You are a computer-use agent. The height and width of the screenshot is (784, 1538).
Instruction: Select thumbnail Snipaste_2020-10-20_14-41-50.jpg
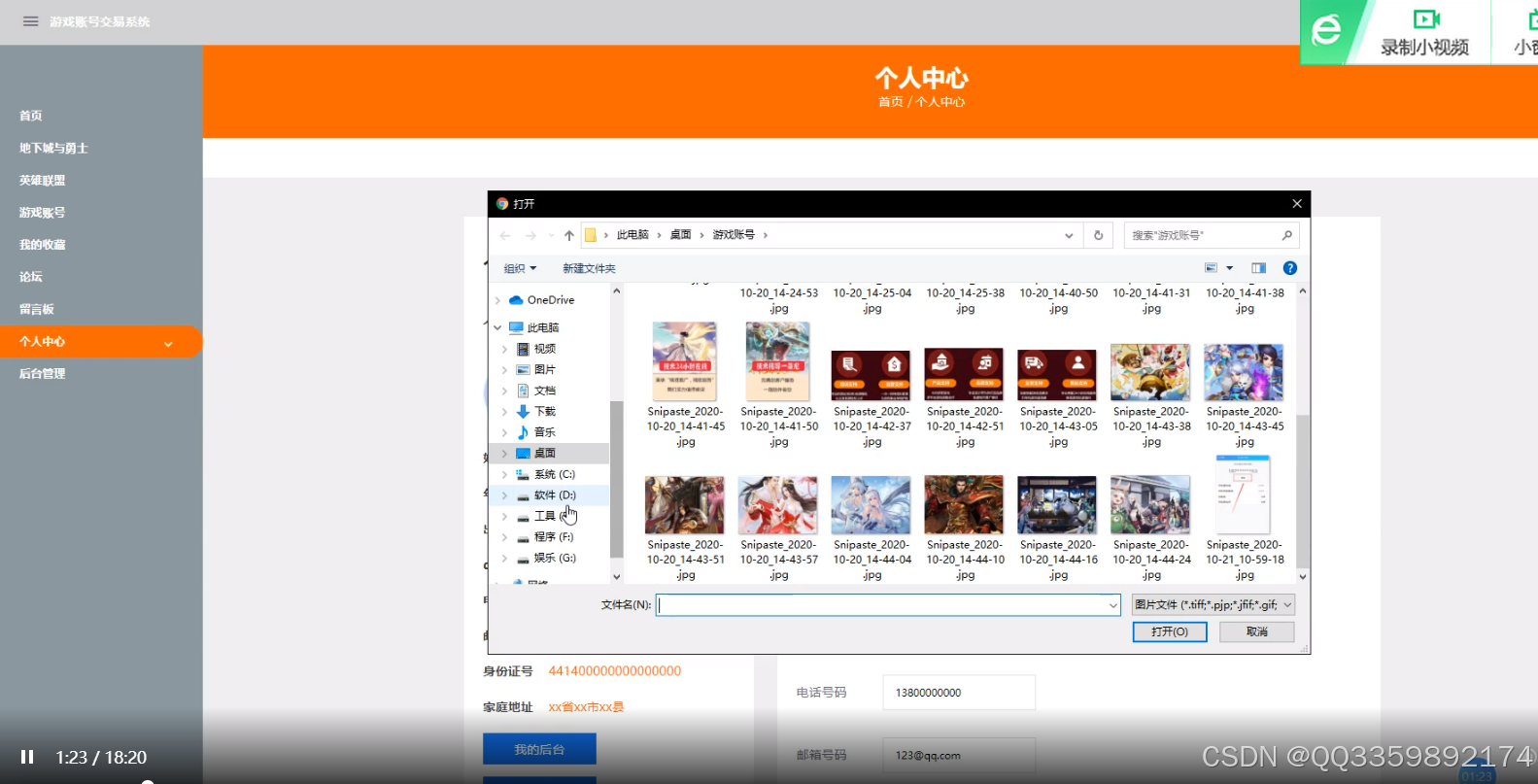pyautogui.click(x=778, y=361)
